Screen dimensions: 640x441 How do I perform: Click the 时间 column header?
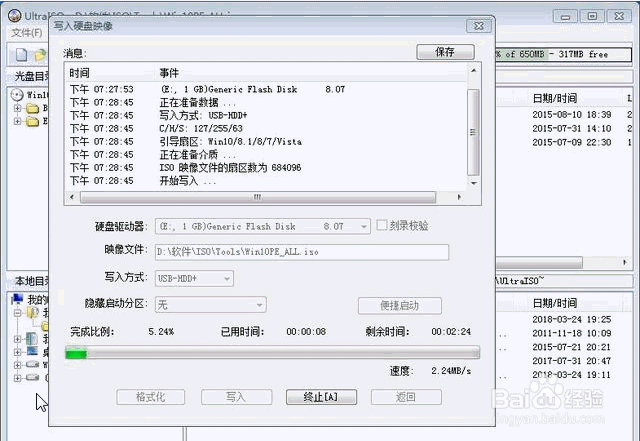point(79,73)
